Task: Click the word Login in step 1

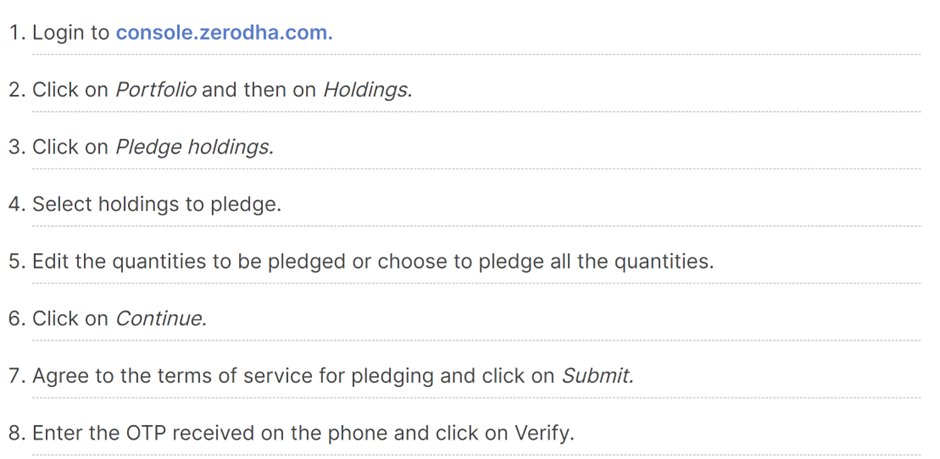Action: (56, 33)
